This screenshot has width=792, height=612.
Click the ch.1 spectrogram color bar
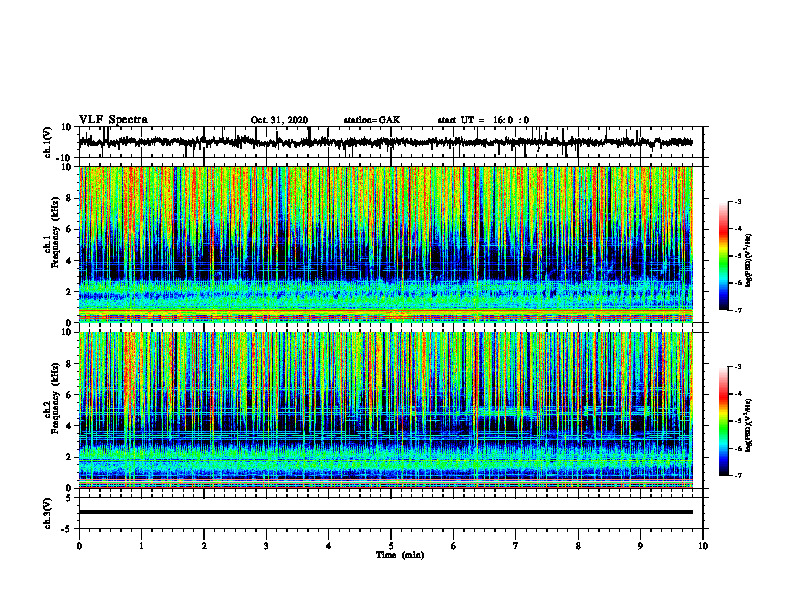[724, 256]
